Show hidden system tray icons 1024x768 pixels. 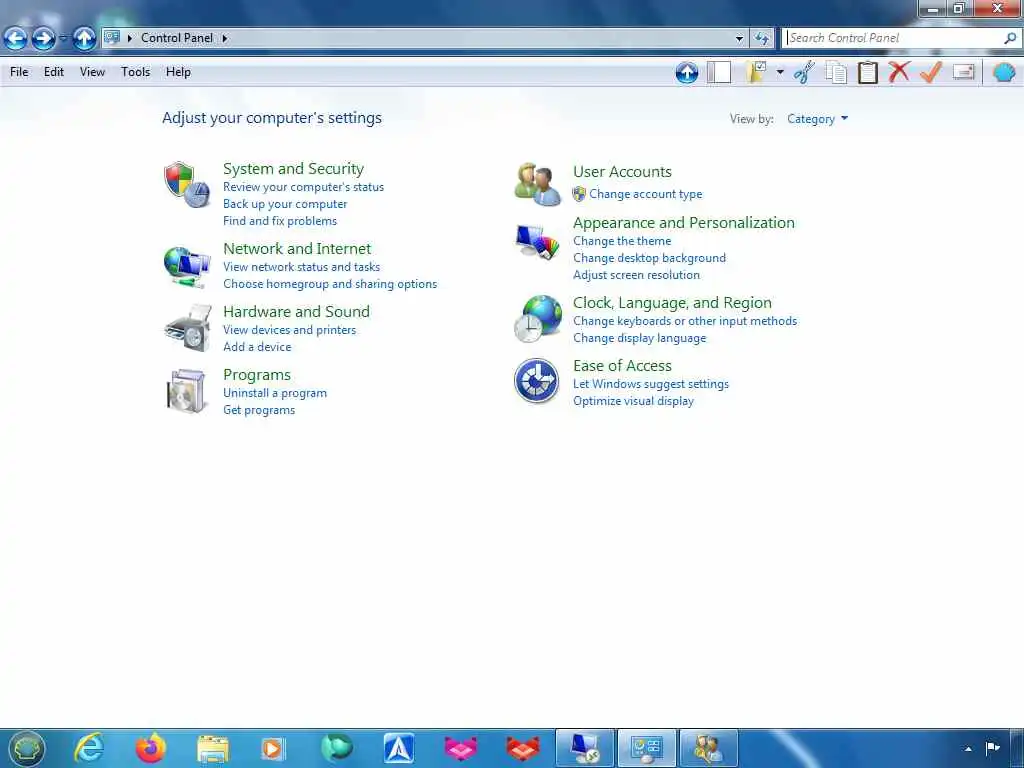point(968,748)
